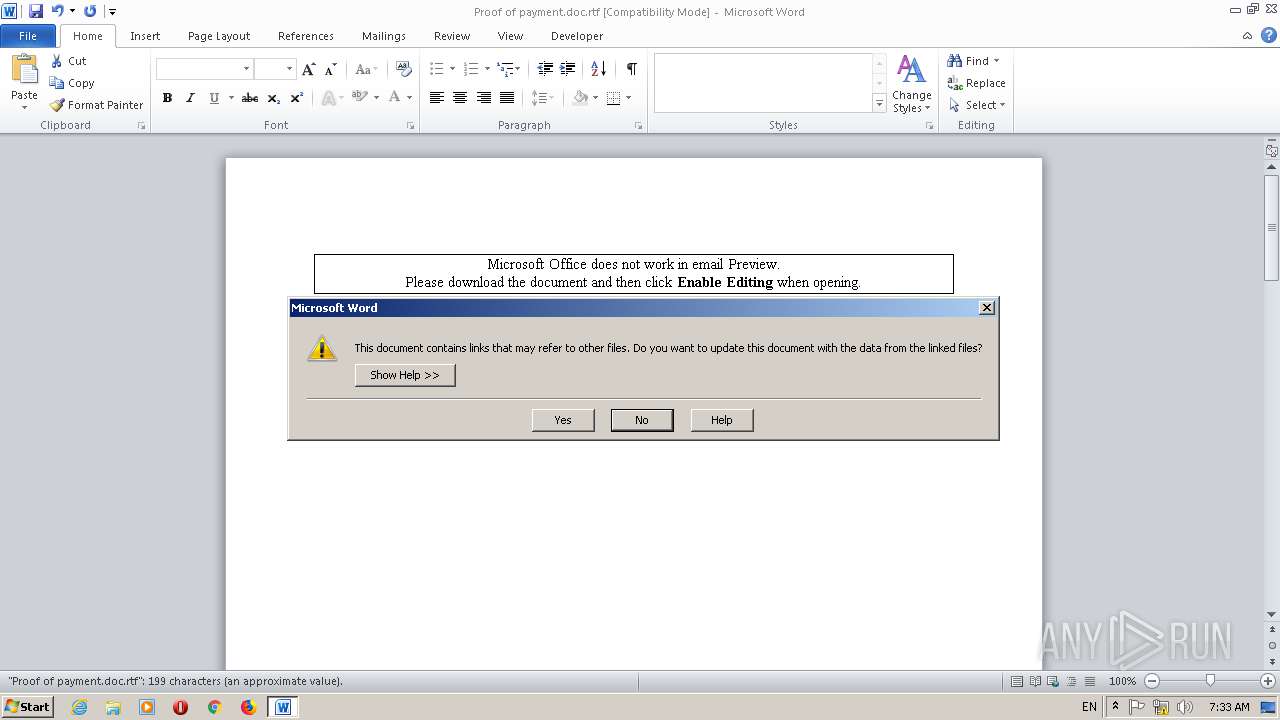Viewport: 1280px width, 720px height.
Task: Toggle Underline formatting
Action: tap(214, 98)
